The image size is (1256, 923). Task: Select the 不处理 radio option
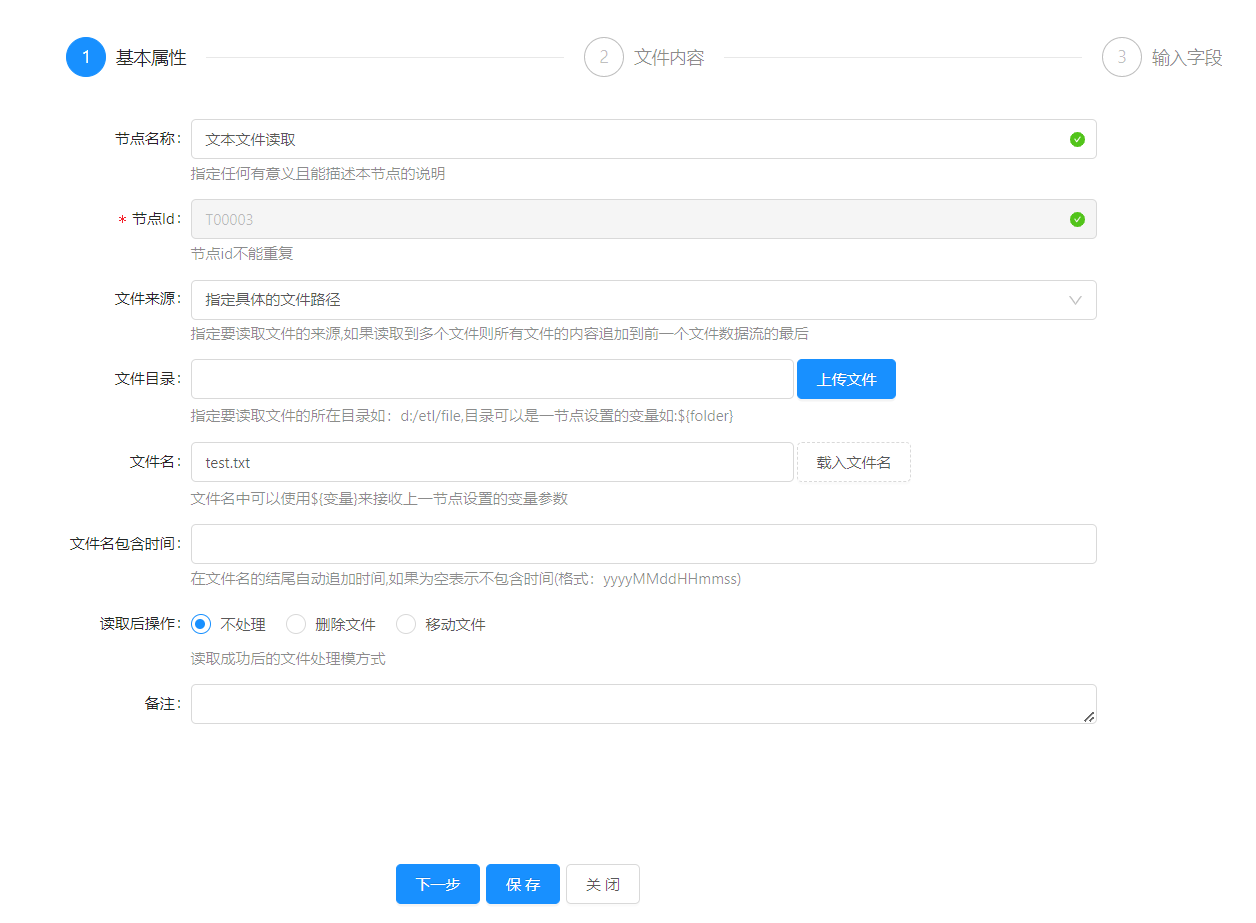tap(201, 624)
